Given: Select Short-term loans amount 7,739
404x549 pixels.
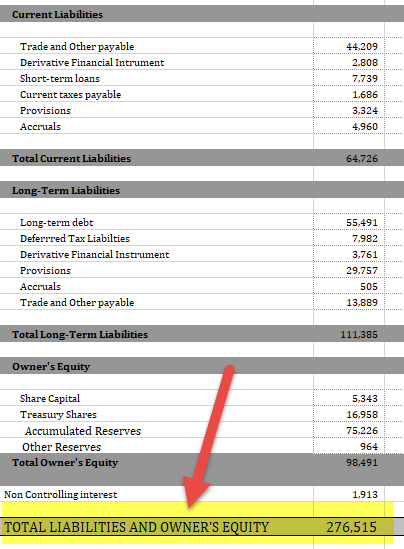Looking at the screenshot, I should 349,78.
